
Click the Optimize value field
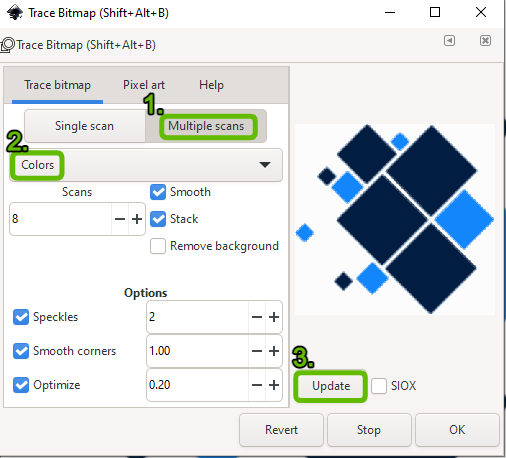tap(197, 385)
